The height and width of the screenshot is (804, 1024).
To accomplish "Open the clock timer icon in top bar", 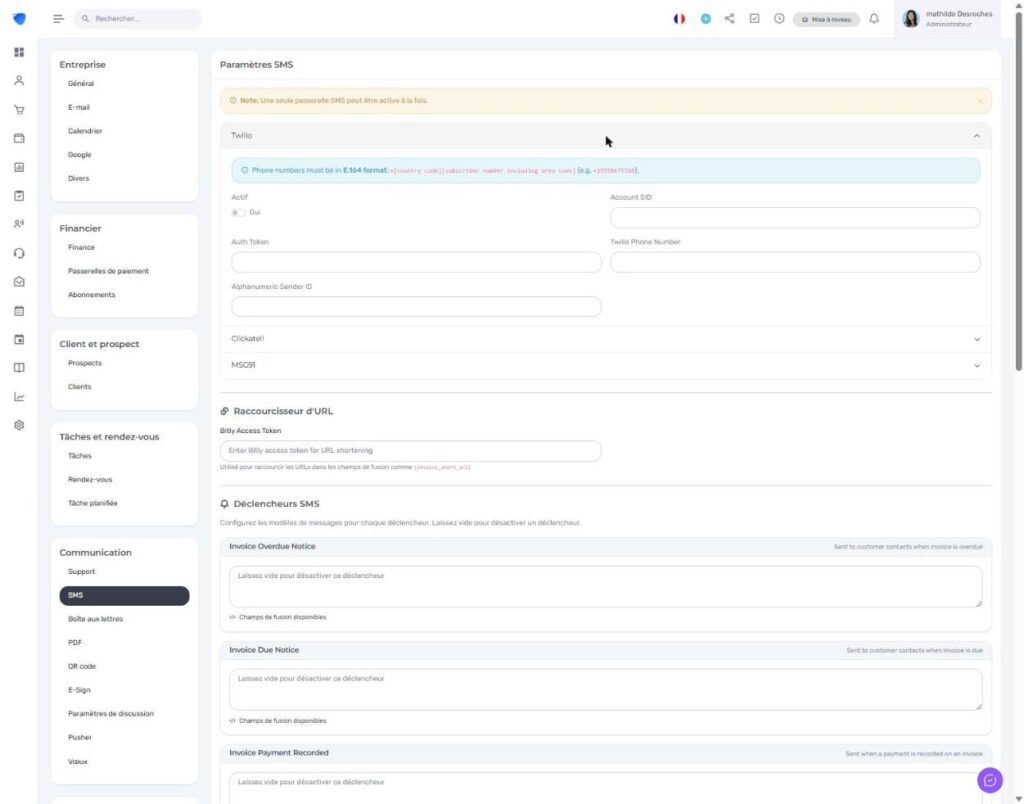I will (x=779, y=18).
